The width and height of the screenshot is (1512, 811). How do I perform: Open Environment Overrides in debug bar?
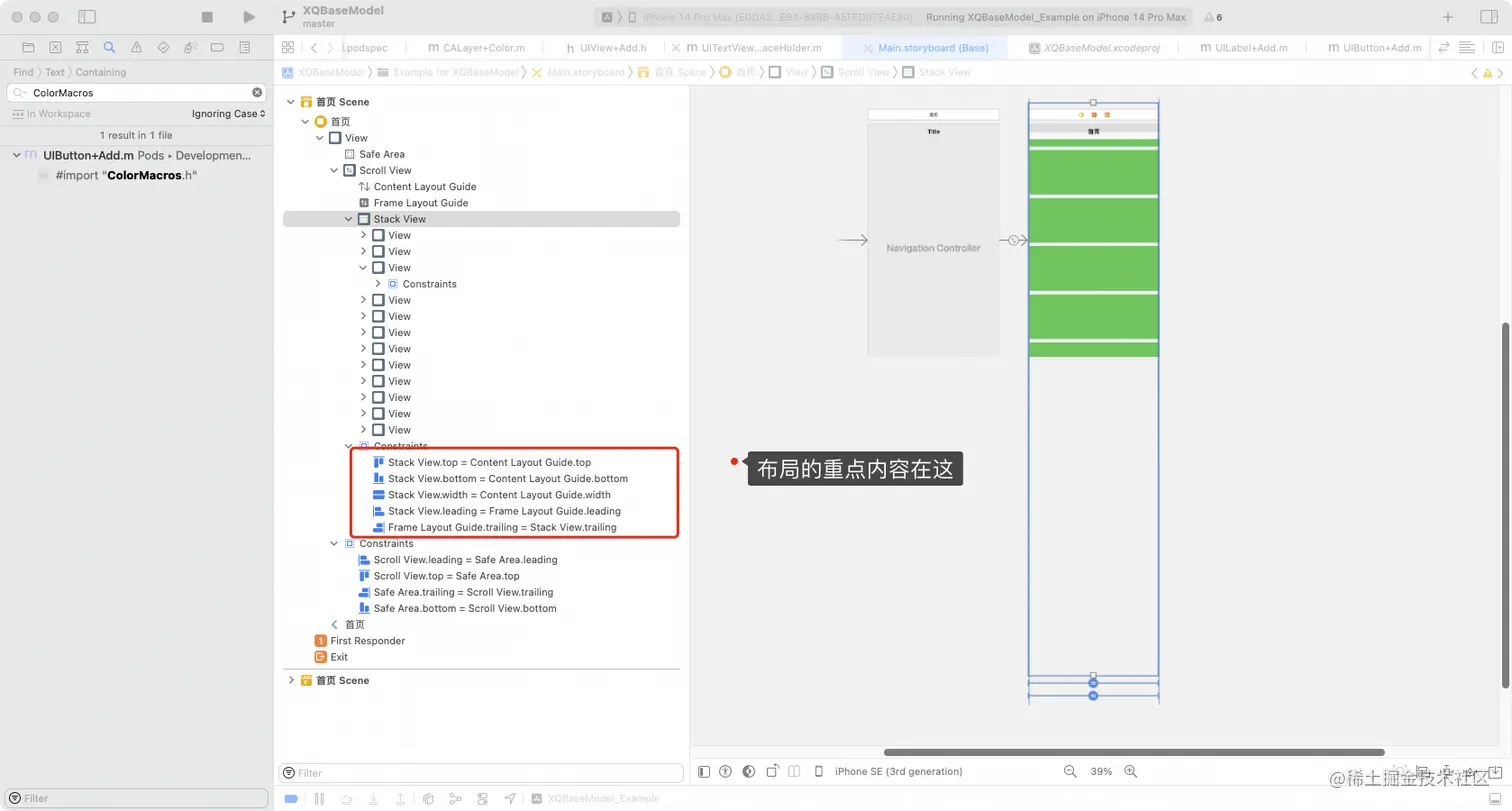coord(483,798)
